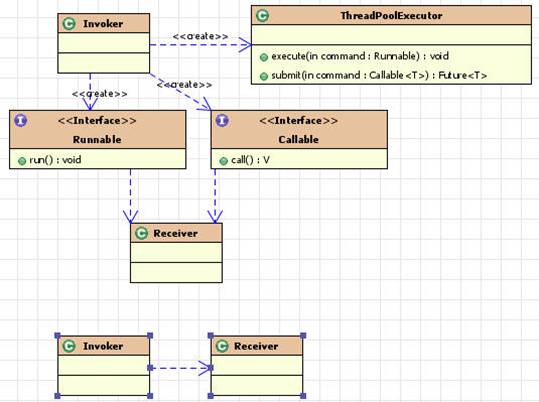Click the interface icon on Callable box
The image size is (539, 402).
(x=222, y=120)
